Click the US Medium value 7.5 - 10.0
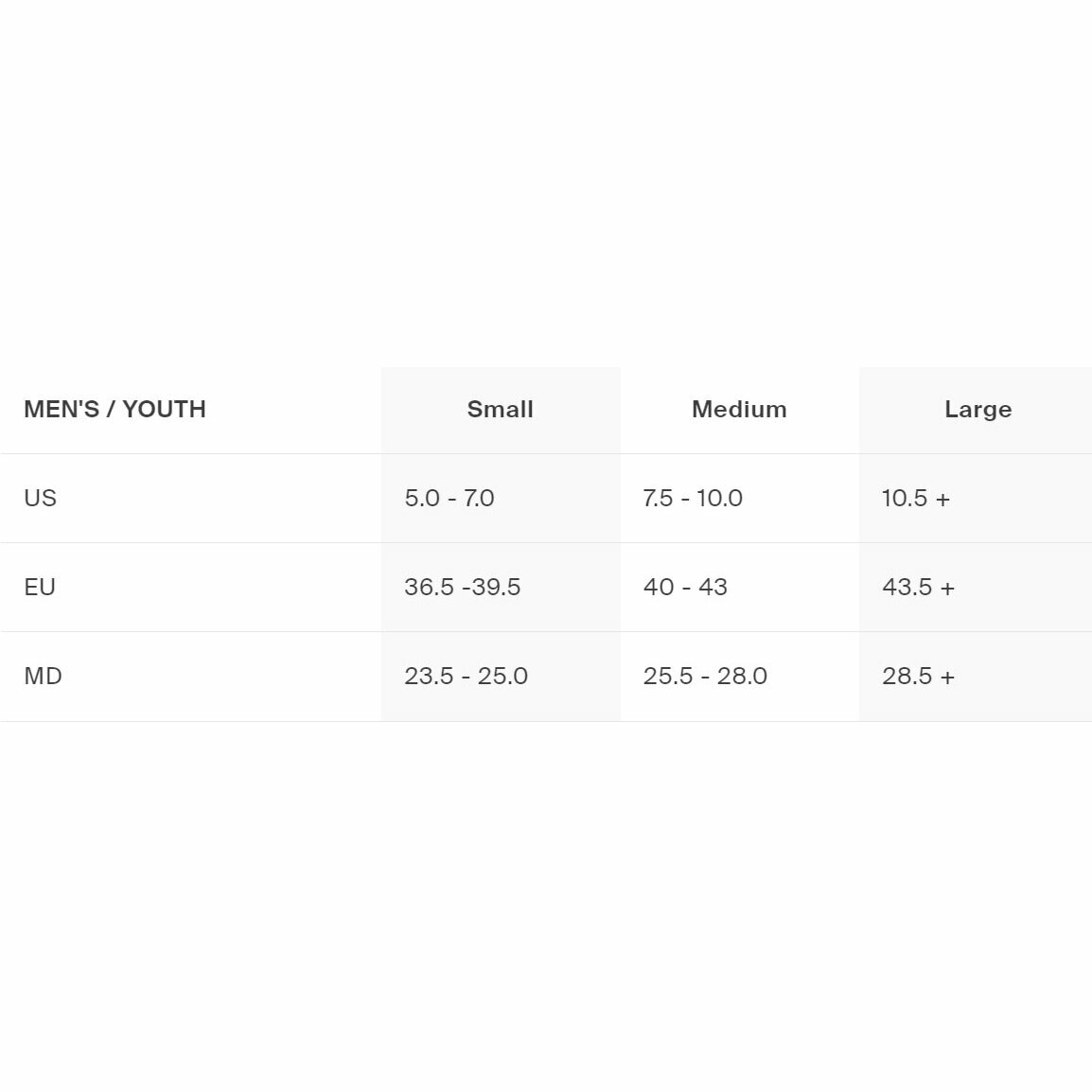1092x1092 pixels. 693,498
